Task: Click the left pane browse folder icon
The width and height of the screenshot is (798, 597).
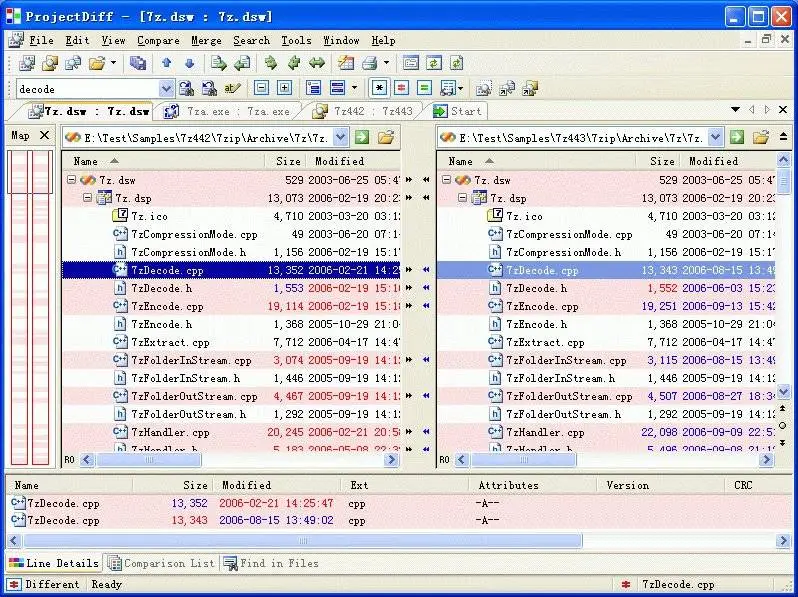Action: tap(386, 137)
